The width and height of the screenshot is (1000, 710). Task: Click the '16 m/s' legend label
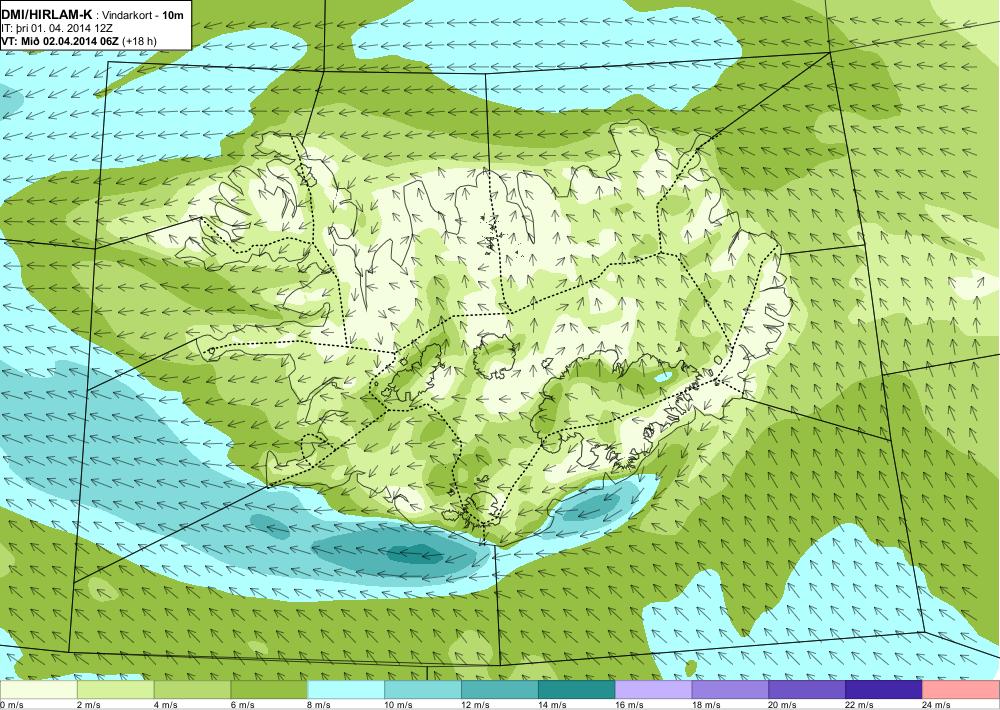(x=629, y=705)
